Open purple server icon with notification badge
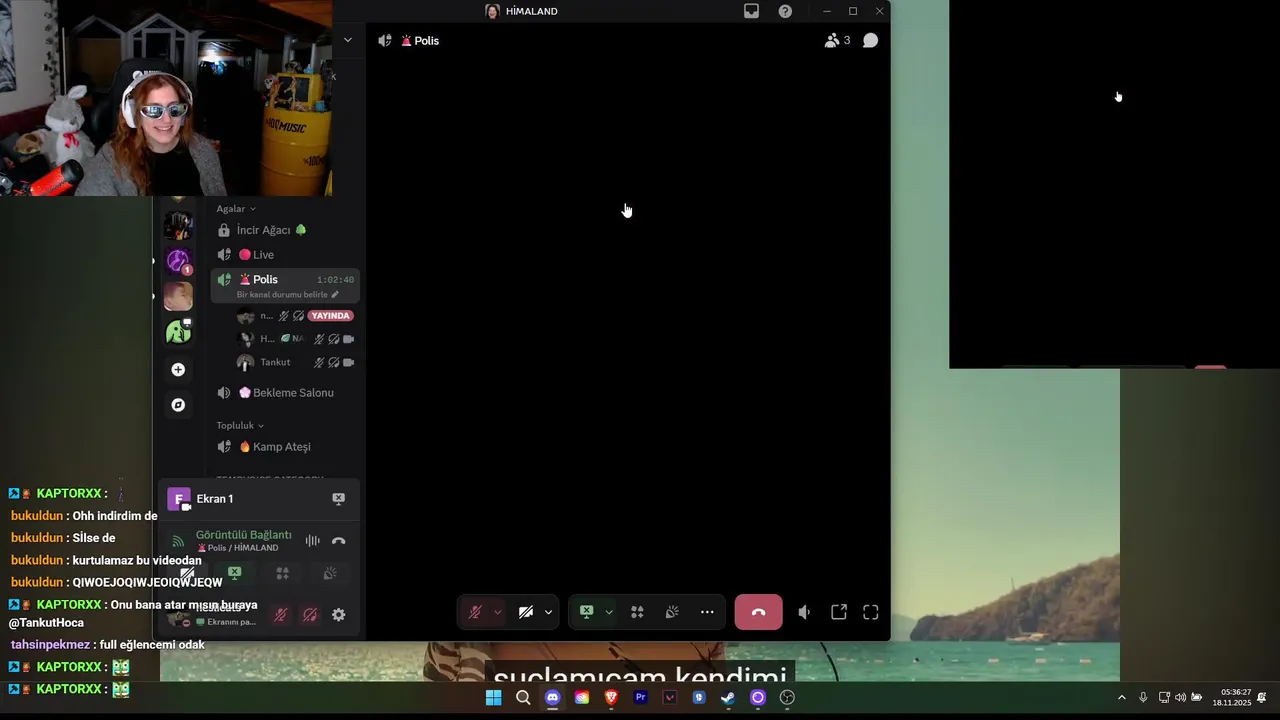The image size is (1280, 720). click(x=178, y=261)
